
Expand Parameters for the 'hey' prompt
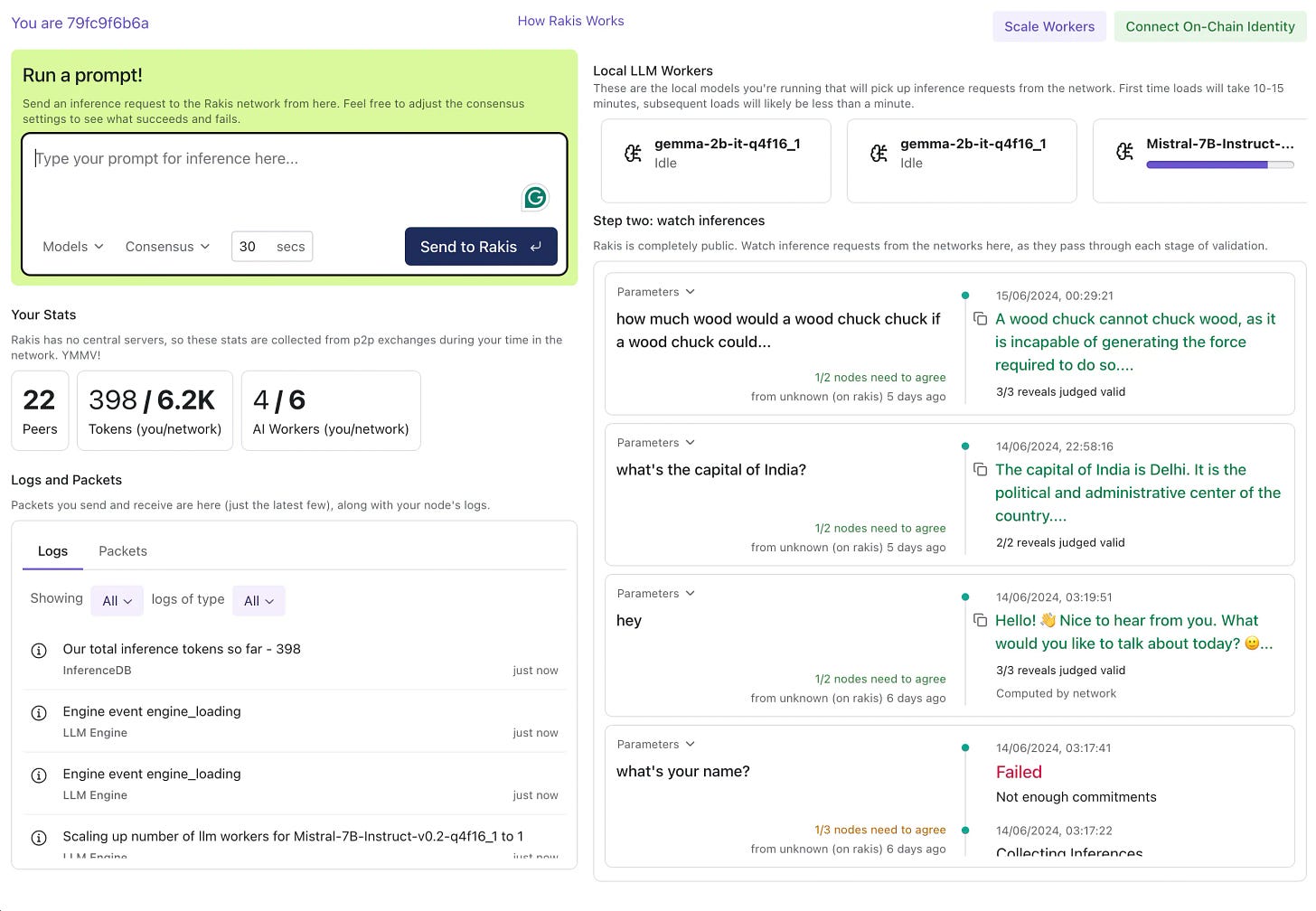pos(656,594)
